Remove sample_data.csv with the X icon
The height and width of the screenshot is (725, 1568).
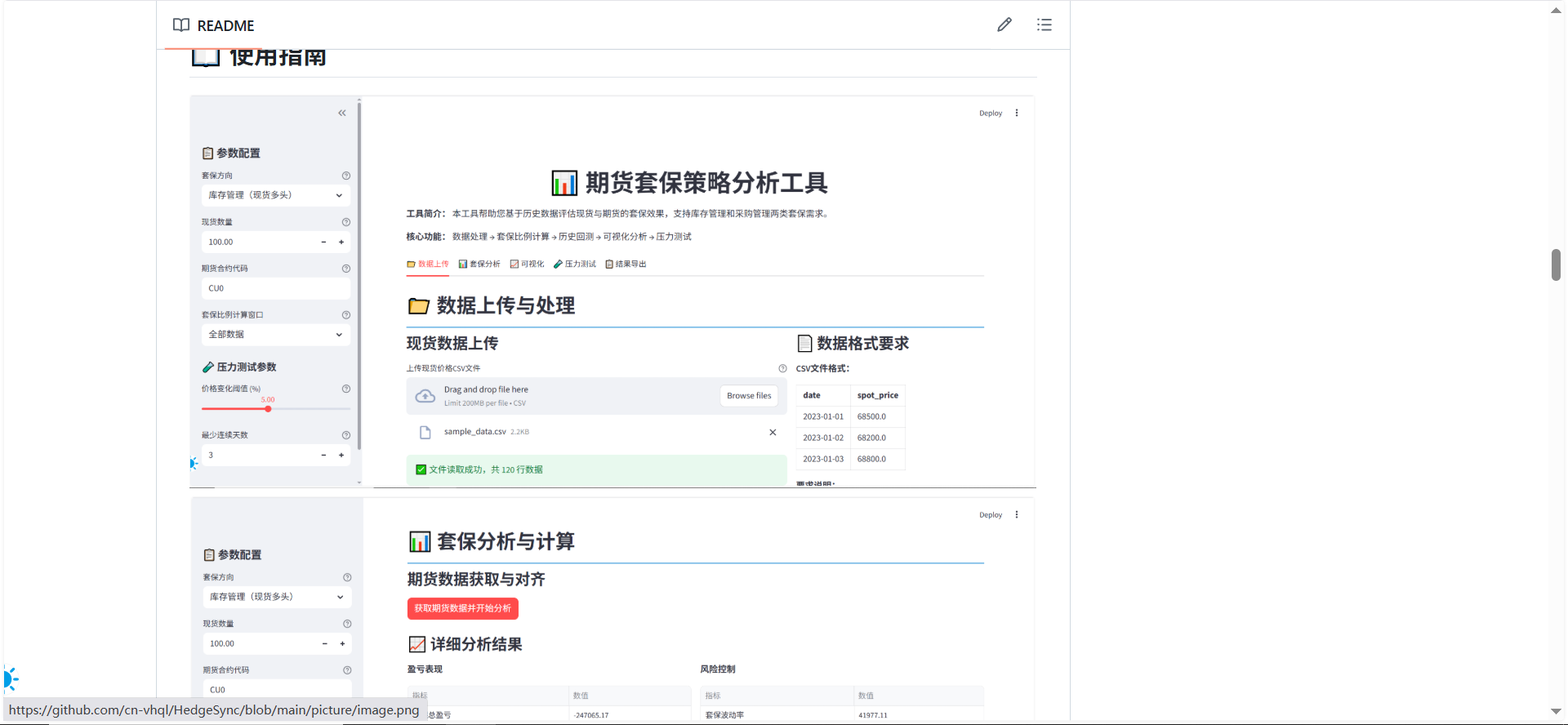[x=773, y=433]
